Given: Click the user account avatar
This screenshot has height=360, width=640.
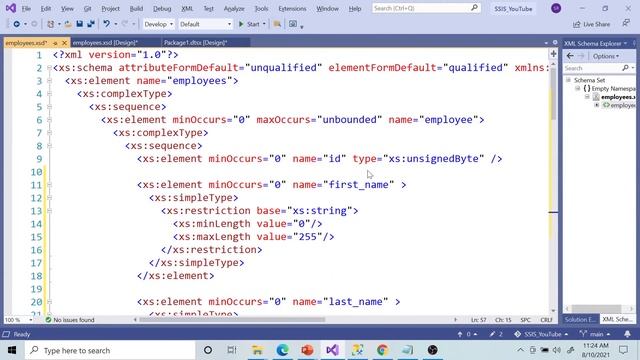Looking at the screenshot, I should (556, 8).
